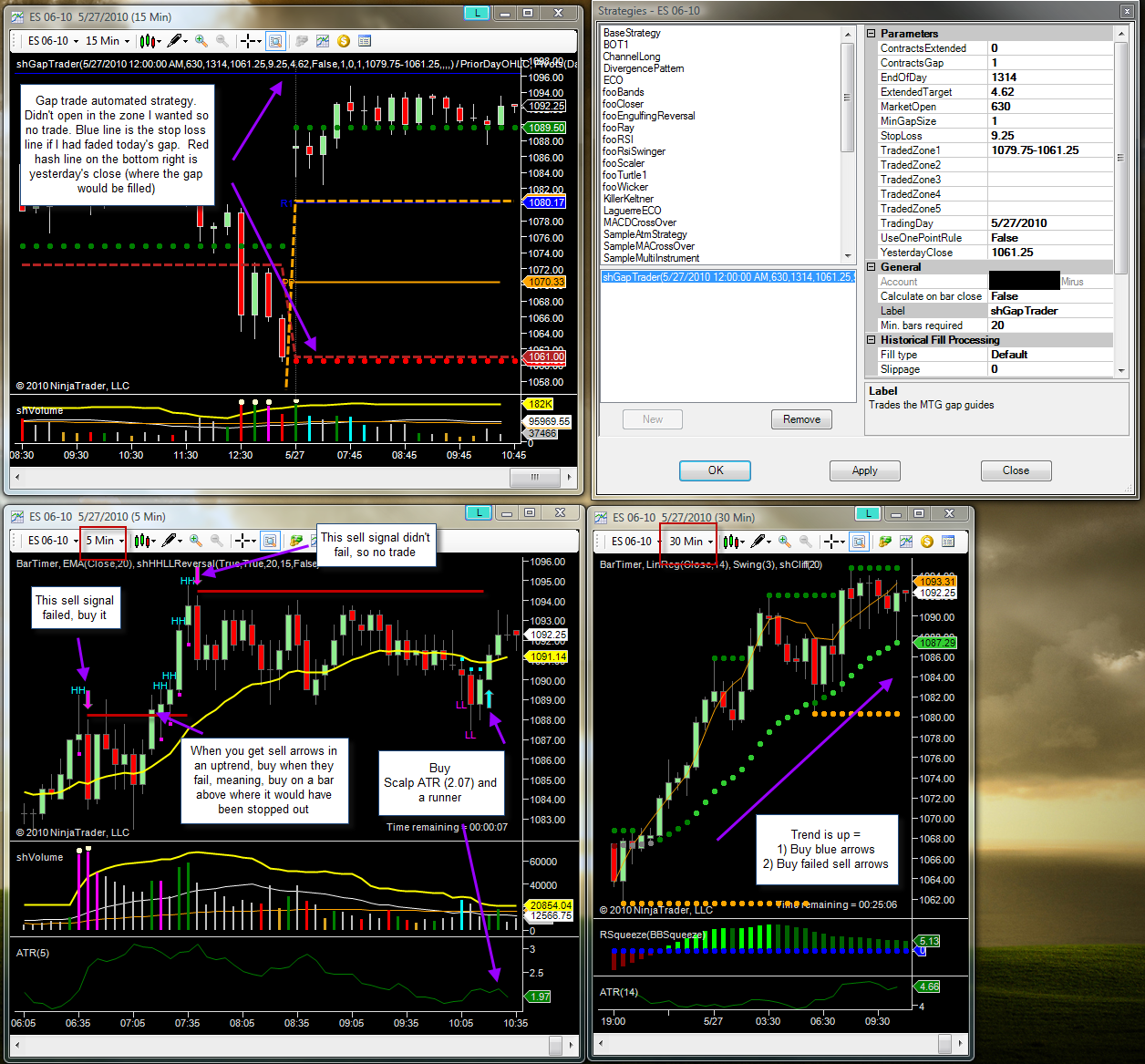Select KillerKeltner in the strategies list

coord(628,199)
